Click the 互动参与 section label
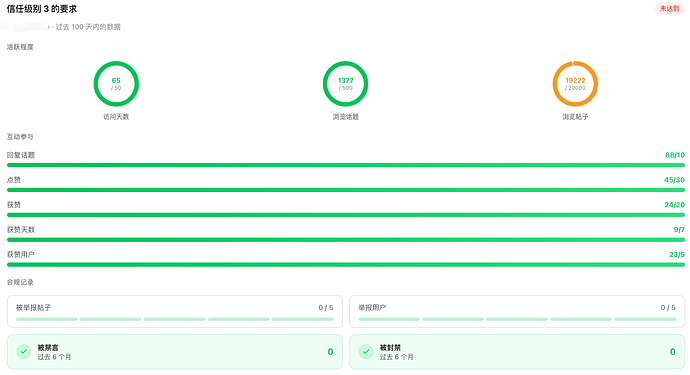Image resolution: width=690 pixels, height=375 pixels. click(x=20, y=137)
